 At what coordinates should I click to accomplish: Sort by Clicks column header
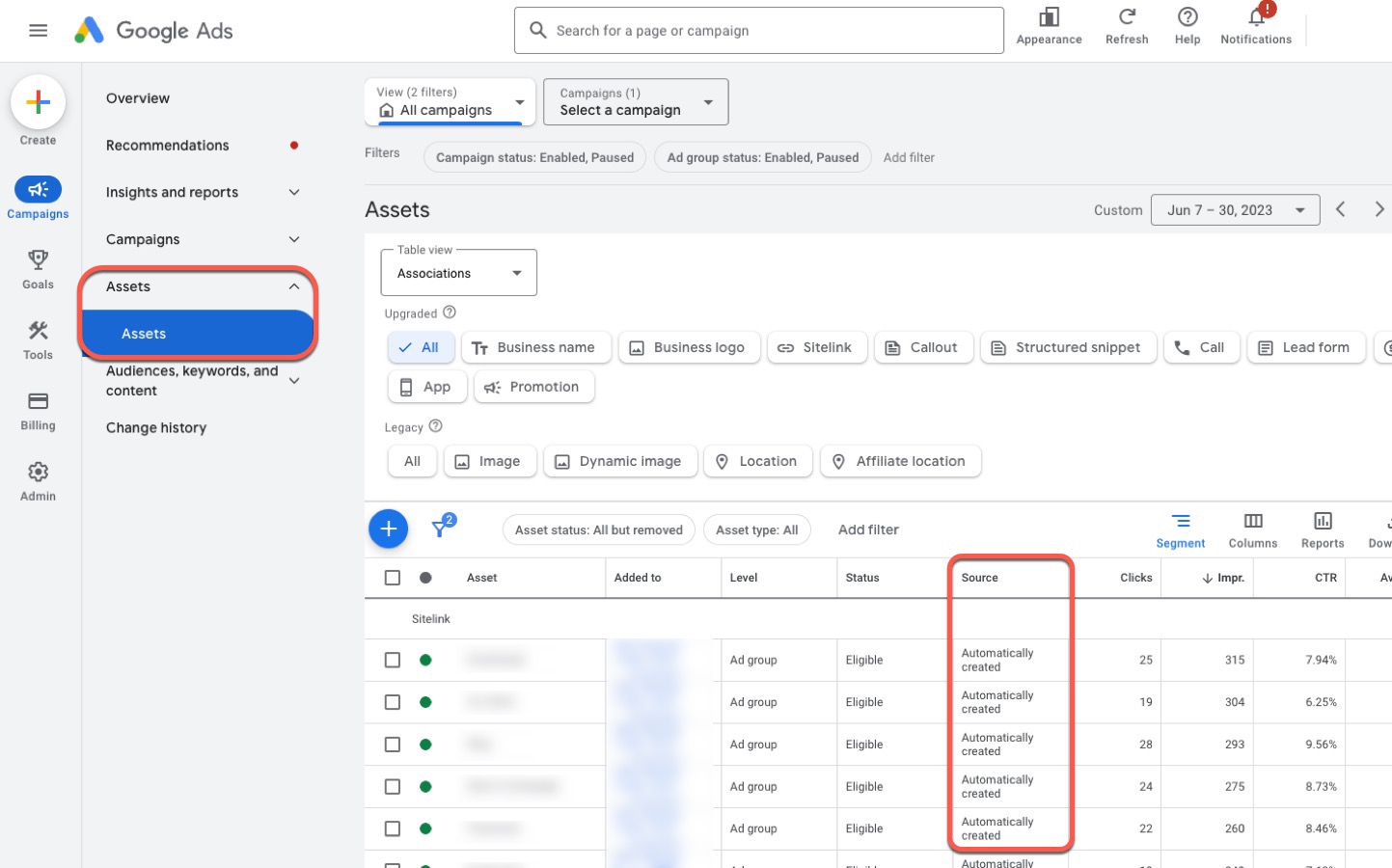point(1135,578)
